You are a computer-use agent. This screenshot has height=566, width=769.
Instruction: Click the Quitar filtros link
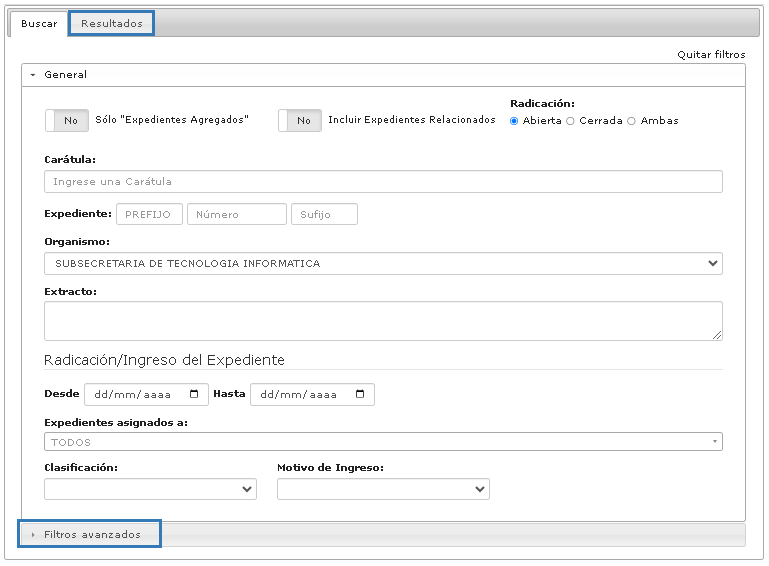(710, 55)
